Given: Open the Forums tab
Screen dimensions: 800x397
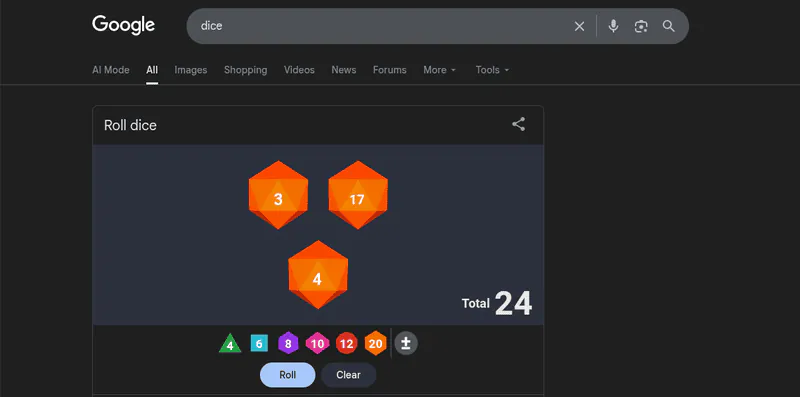Looking at the screenshot, I should [390, 70].
